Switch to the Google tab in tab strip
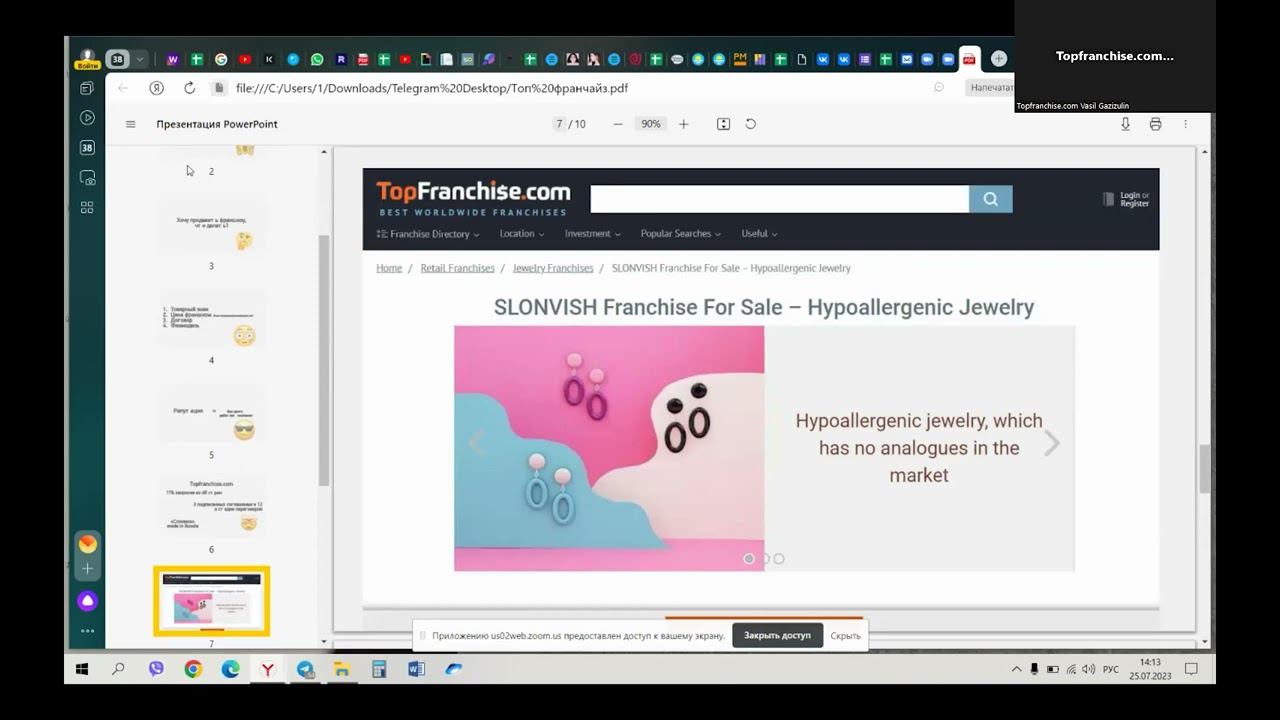1280x720 pixels. pyautogui.click(x=221, y=60)
